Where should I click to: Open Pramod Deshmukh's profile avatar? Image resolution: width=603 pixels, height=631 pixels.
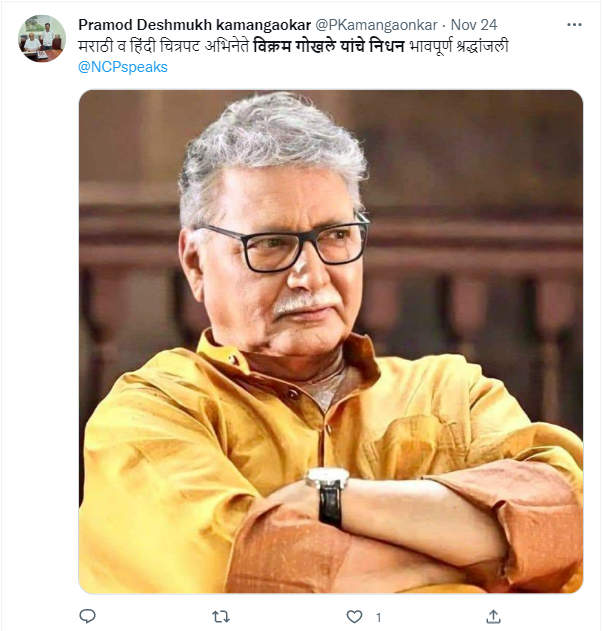click(x=42, y=38)
